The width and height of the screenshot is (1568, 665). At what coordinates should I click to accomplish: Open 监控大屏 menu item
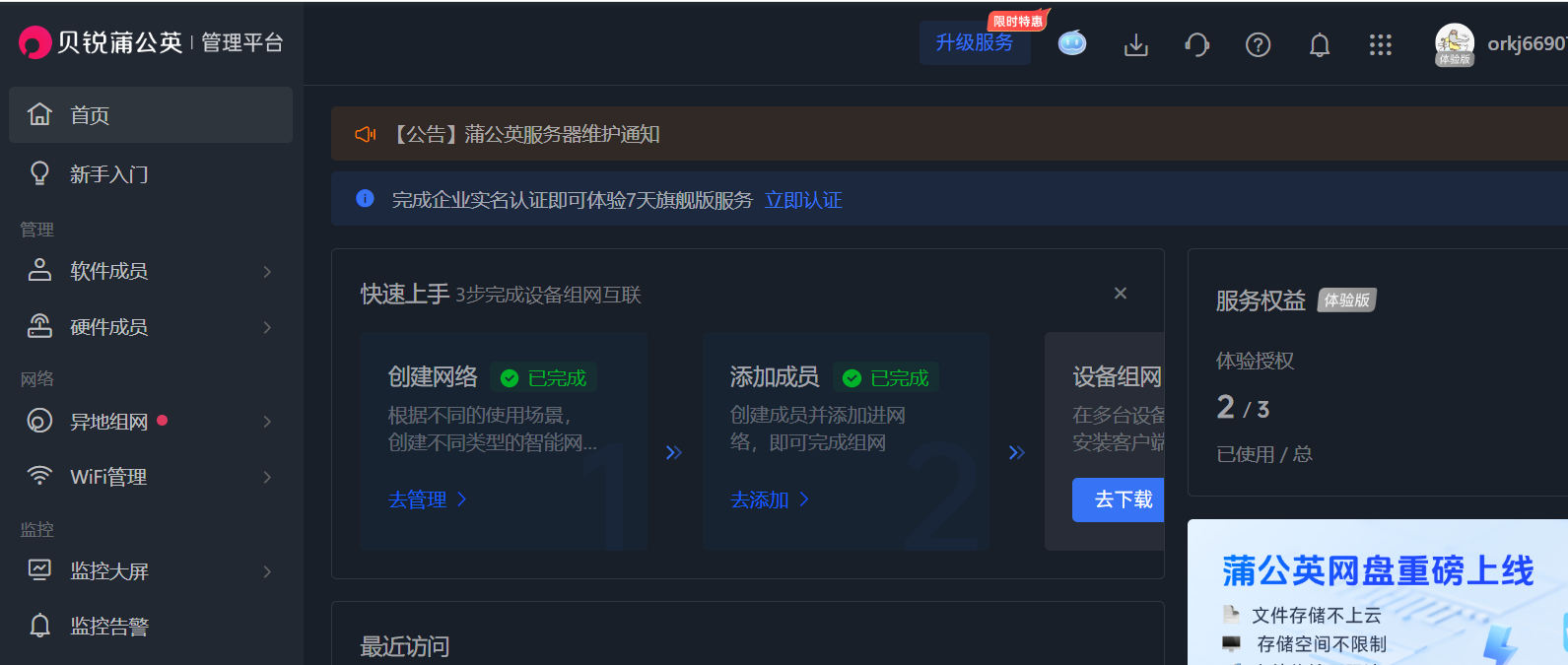click(x=151, y=570)
